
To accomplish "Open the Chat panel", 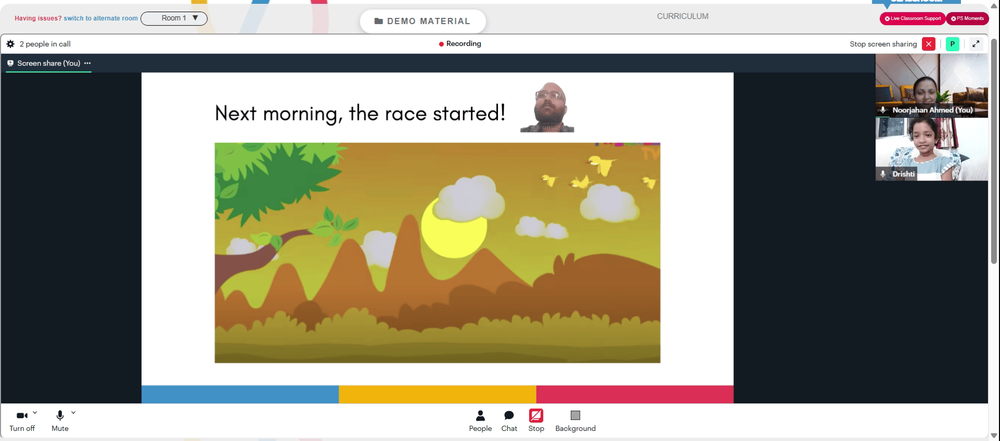I will click(x=509, y=421).
